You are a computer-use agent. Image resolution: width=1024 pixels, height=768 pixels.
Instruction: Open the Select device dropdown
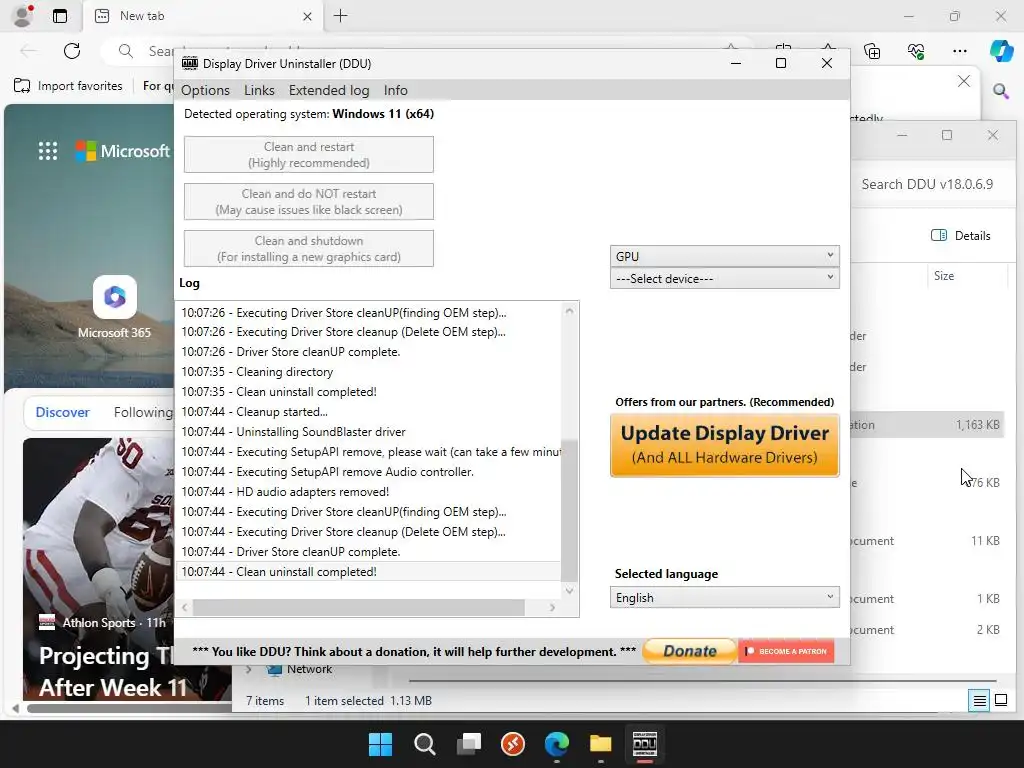point(724,278)
